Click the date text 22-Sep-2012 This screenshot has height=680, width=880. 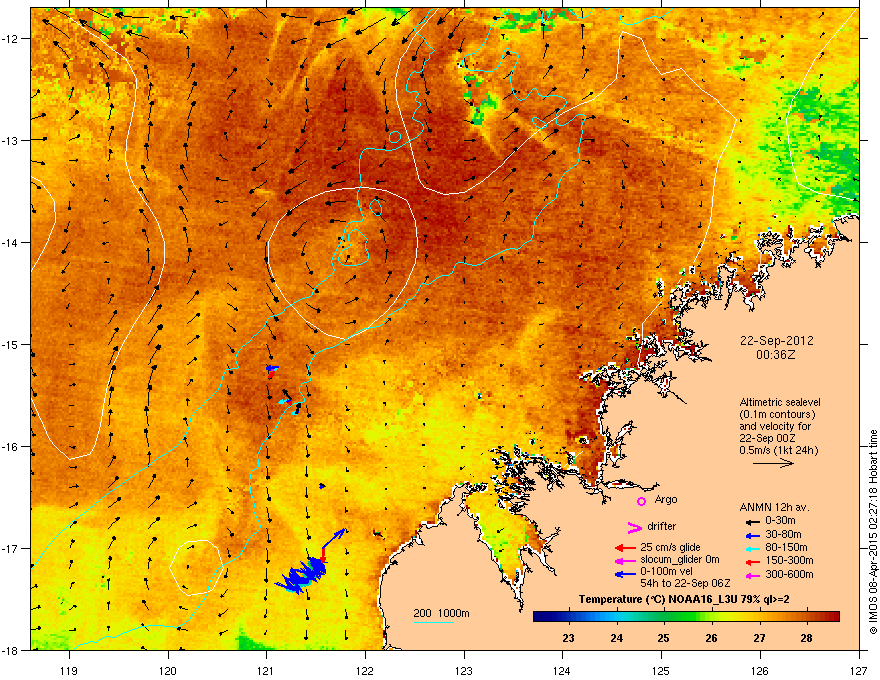click(776, 341)
